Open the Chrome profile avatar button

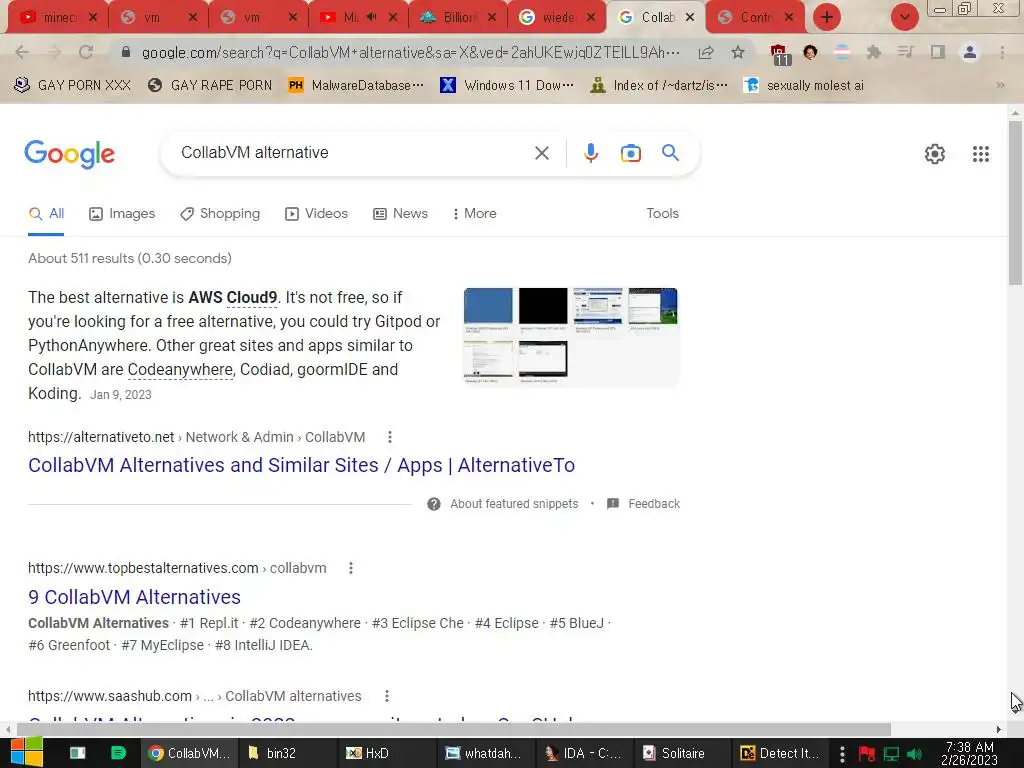(970, 52)
